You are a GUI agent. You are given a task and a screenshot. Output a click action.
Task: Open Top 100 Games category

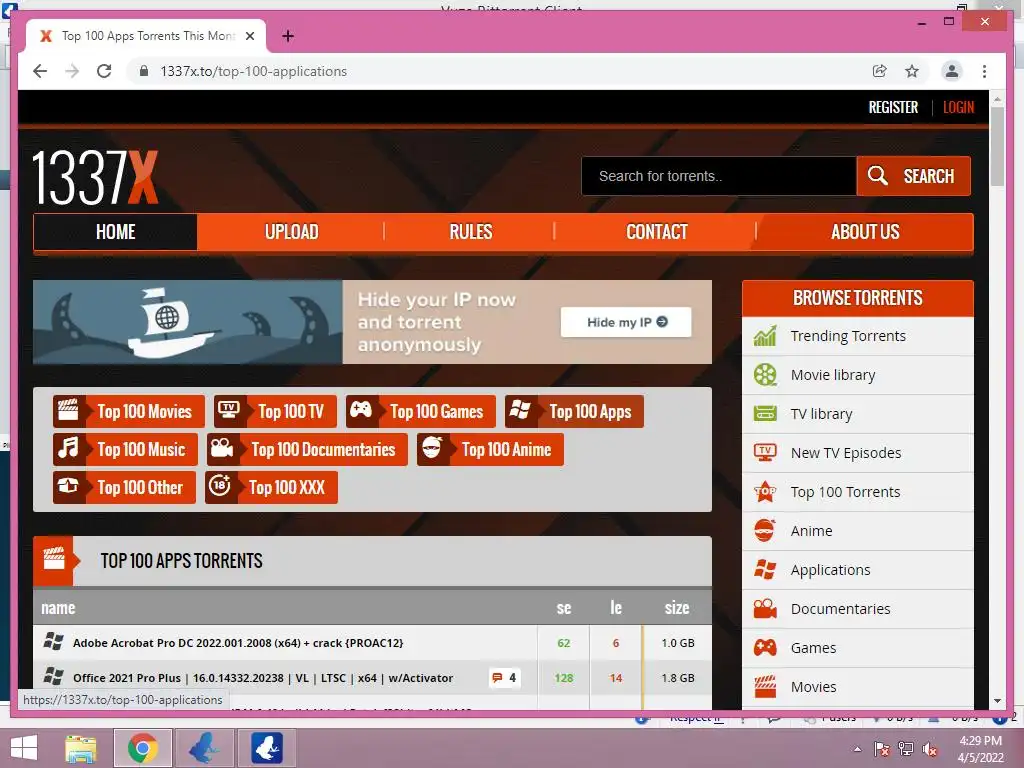pyautogui.click(x=421, y=411)
